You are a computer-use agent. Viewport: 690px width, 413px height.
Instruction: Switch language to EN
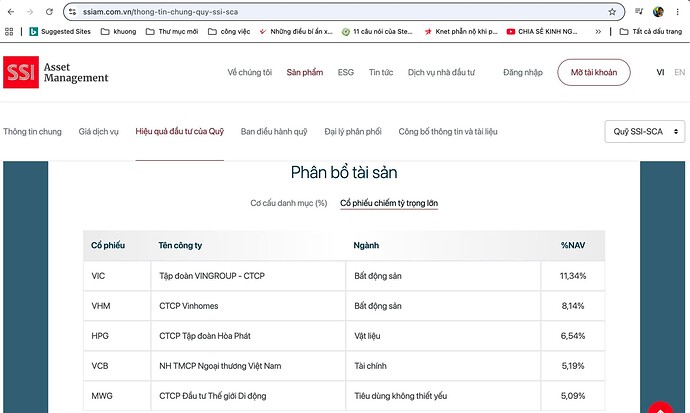tap(679, 72)
